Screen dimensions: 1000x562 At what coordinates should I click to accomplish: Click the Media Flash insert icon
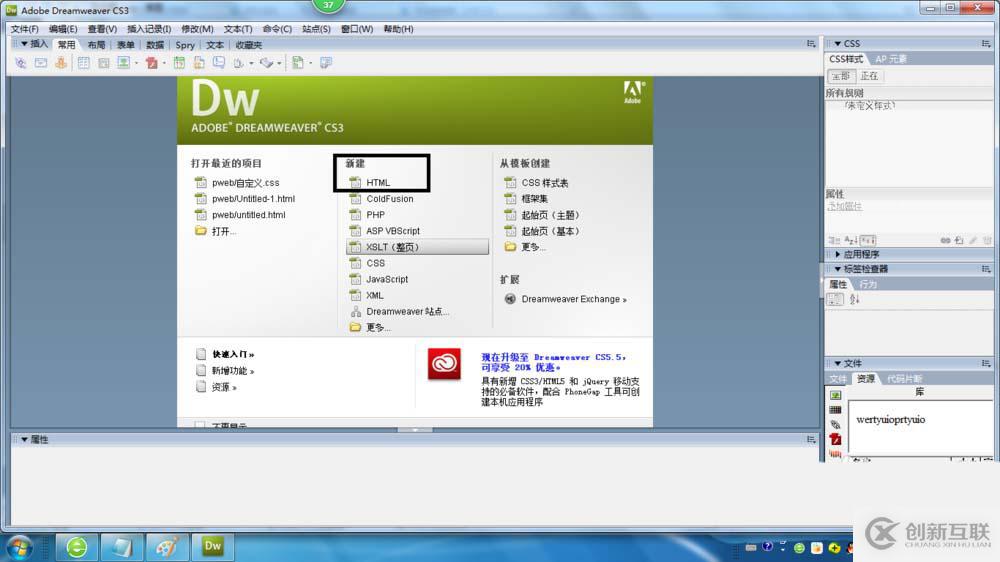(151, 63)
